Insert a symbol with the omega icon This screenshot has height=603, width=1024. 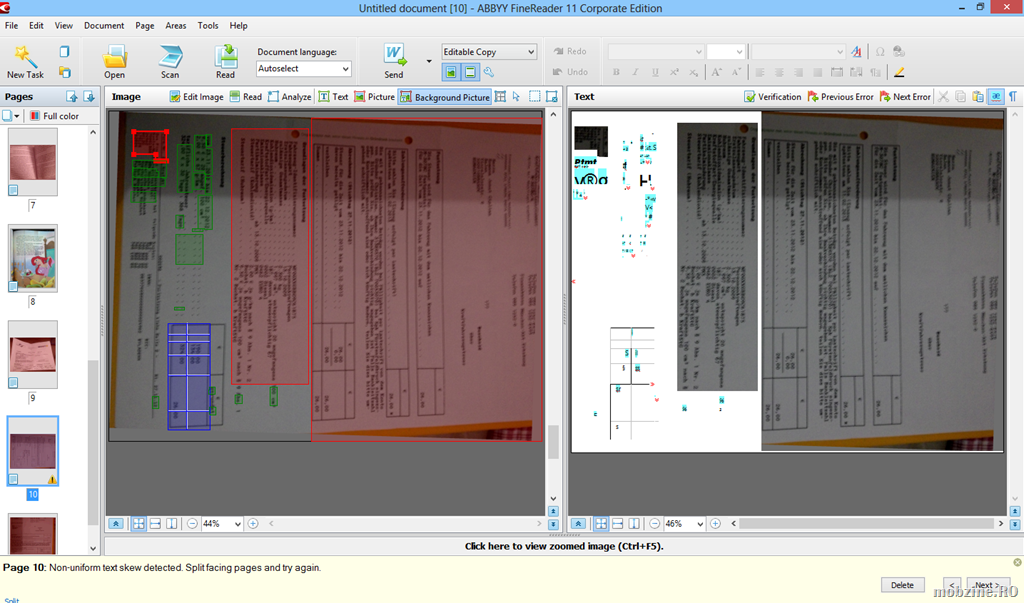click(x=880, y=52)
